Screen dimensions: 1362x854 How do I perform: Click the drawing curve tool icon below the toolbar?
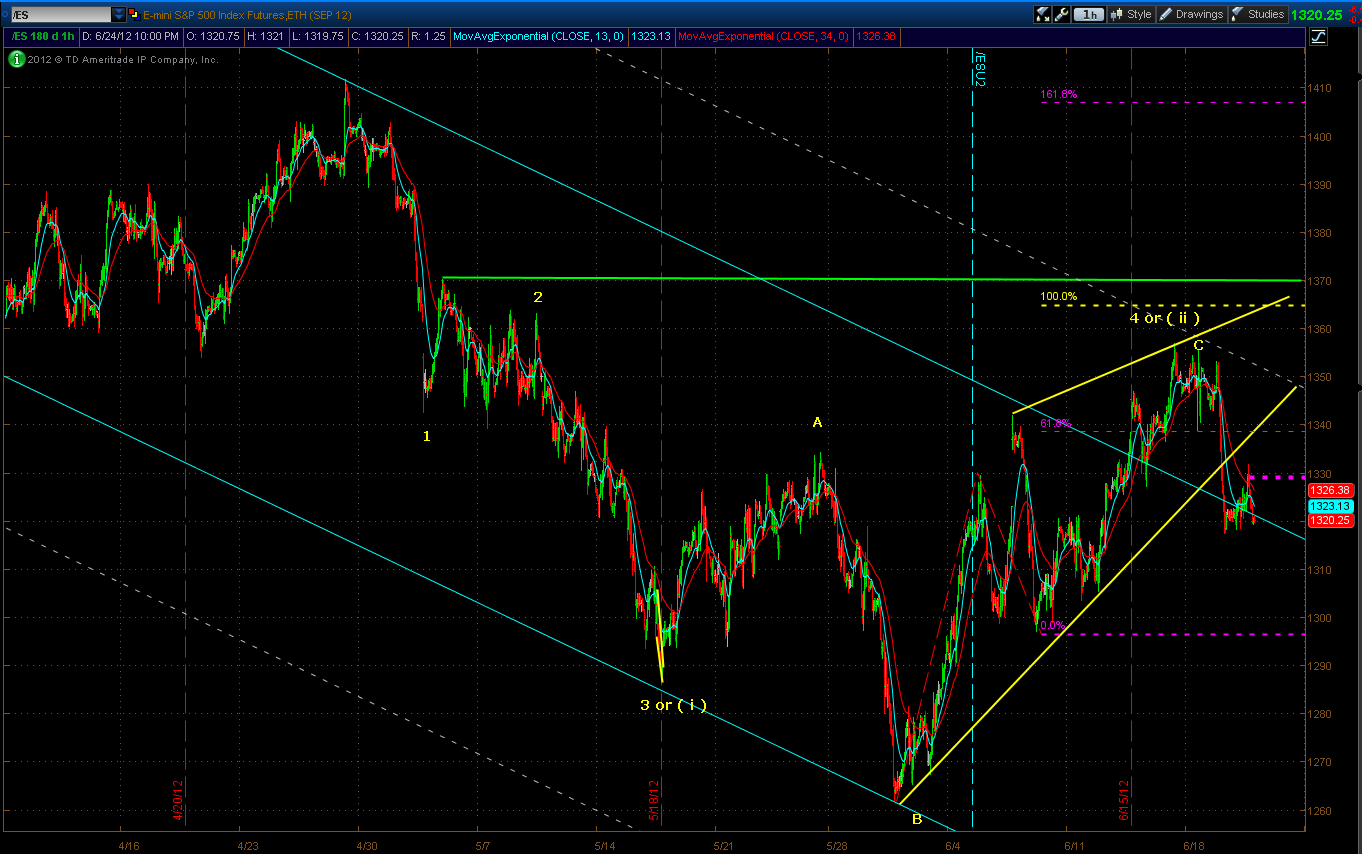pos(1318,37)
